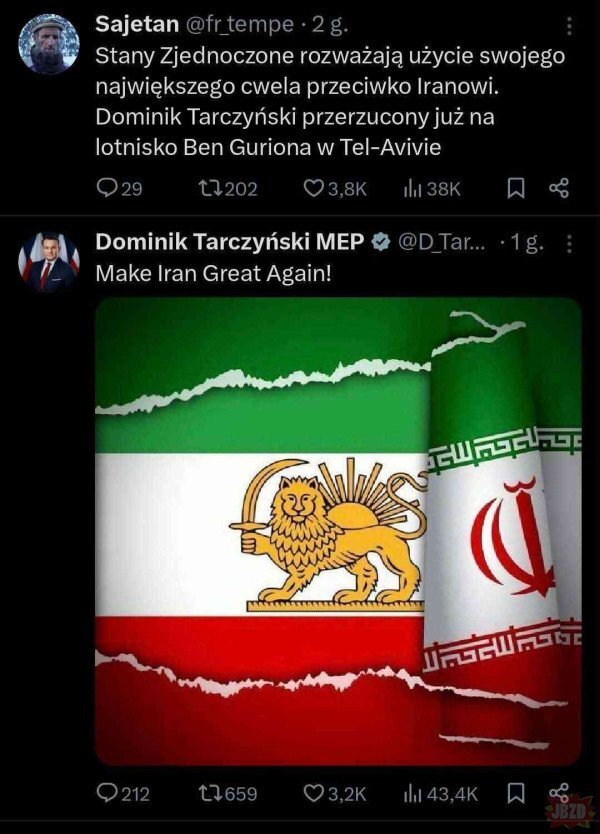The width and height of the screenshot is (600, 834).
Task: Open the Iran flags image
Action: [338, 531]
